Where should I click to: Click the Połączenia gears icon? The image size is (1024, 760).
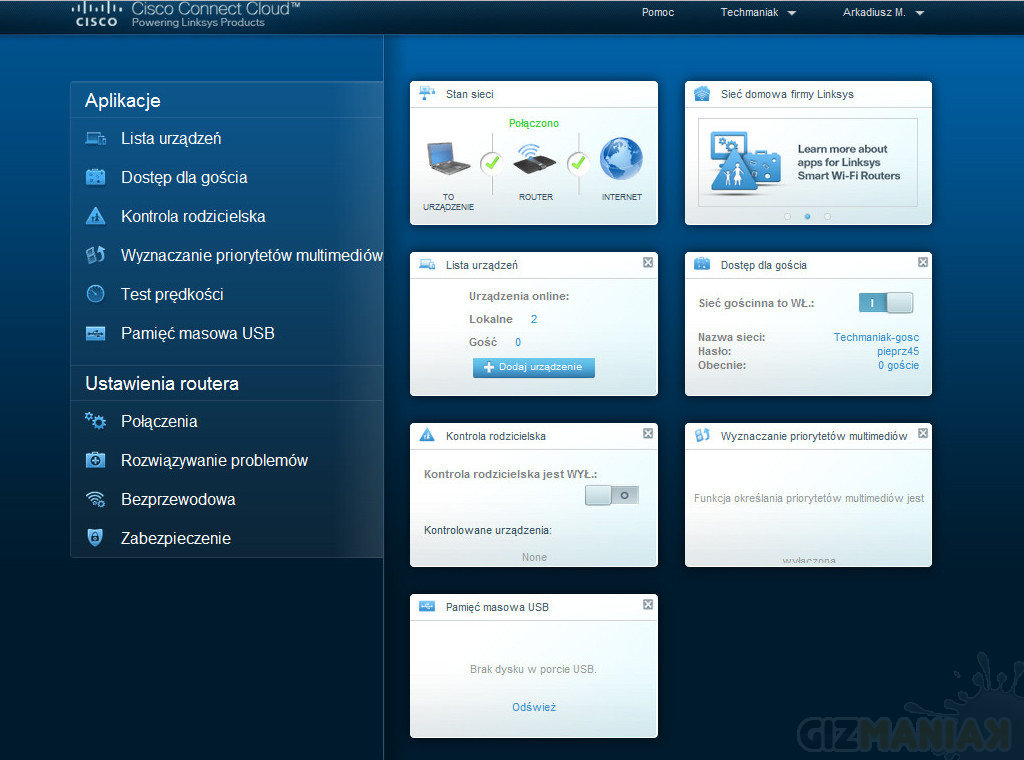point(96,422)
